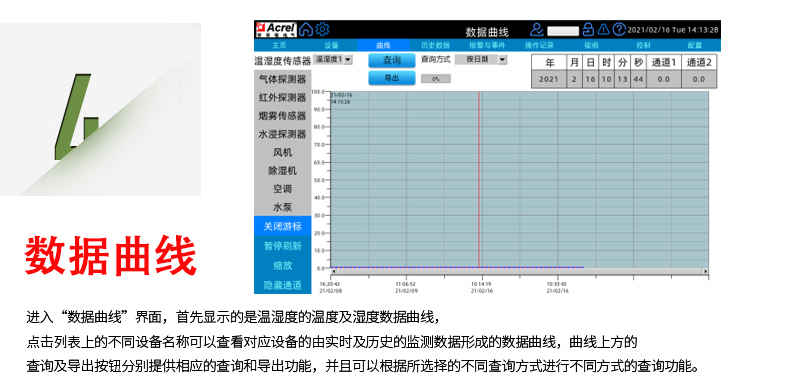The height and width of the screenshot is (388, 790).
Task: Toggle 暂停刷新 pause refresh
Action: (x=283, y=246)
